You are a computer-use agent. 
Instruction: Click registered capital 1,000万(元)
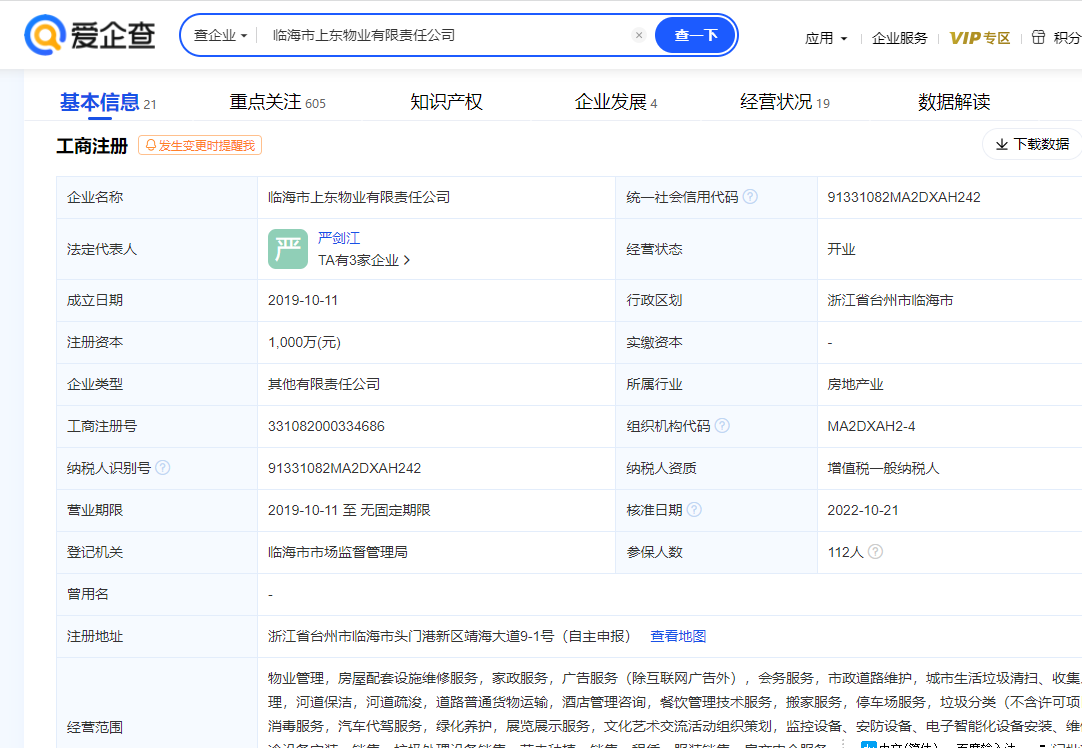click(x=304, y=342)
